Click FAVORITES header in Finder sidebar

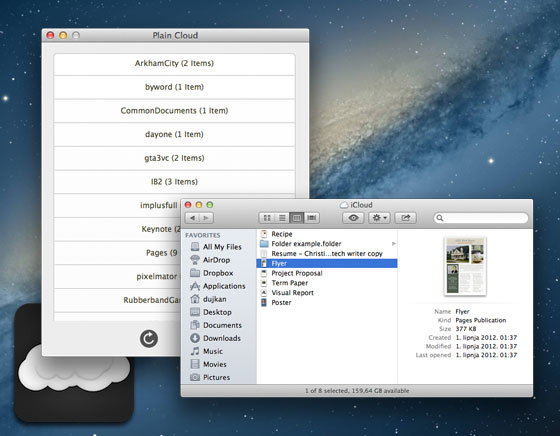click(202, 235)
